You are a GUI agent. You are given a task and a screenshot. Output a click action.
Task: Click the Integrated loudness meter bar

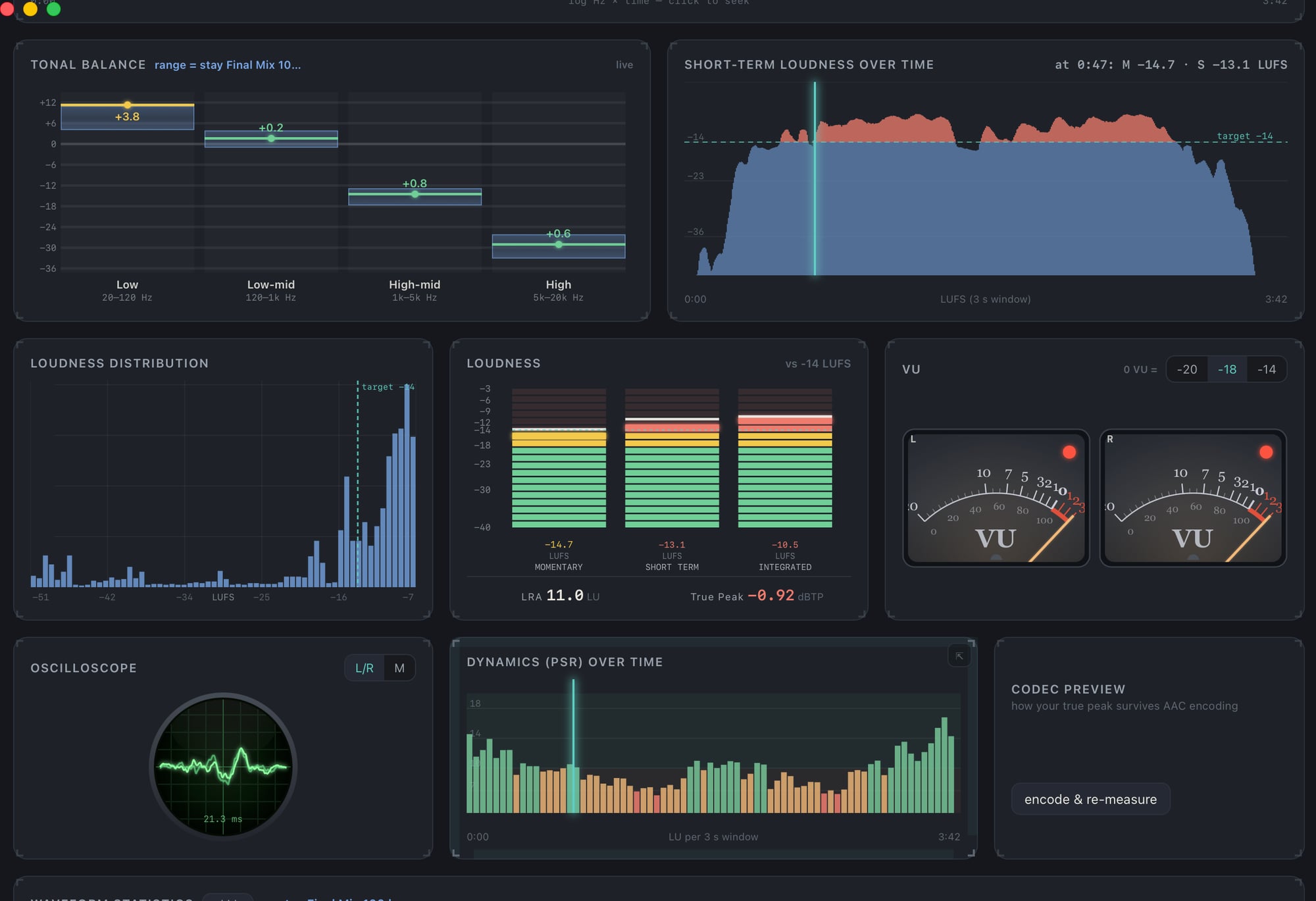[785, 458]
